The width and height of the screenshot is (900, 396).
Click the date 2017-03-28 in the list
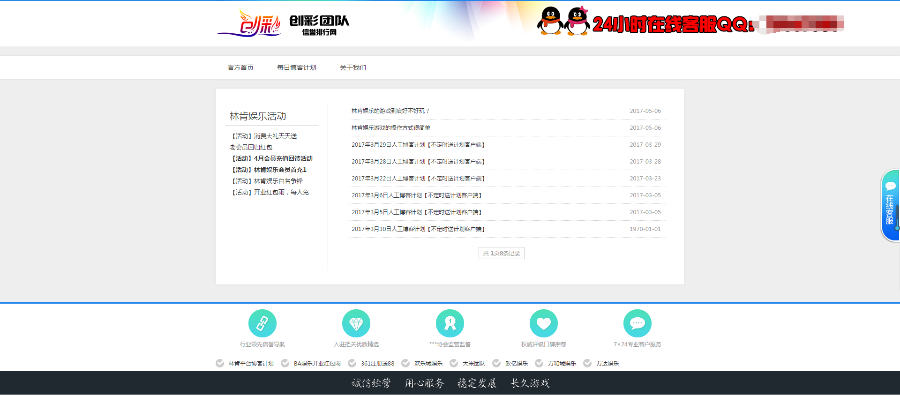tap(645, 162)
